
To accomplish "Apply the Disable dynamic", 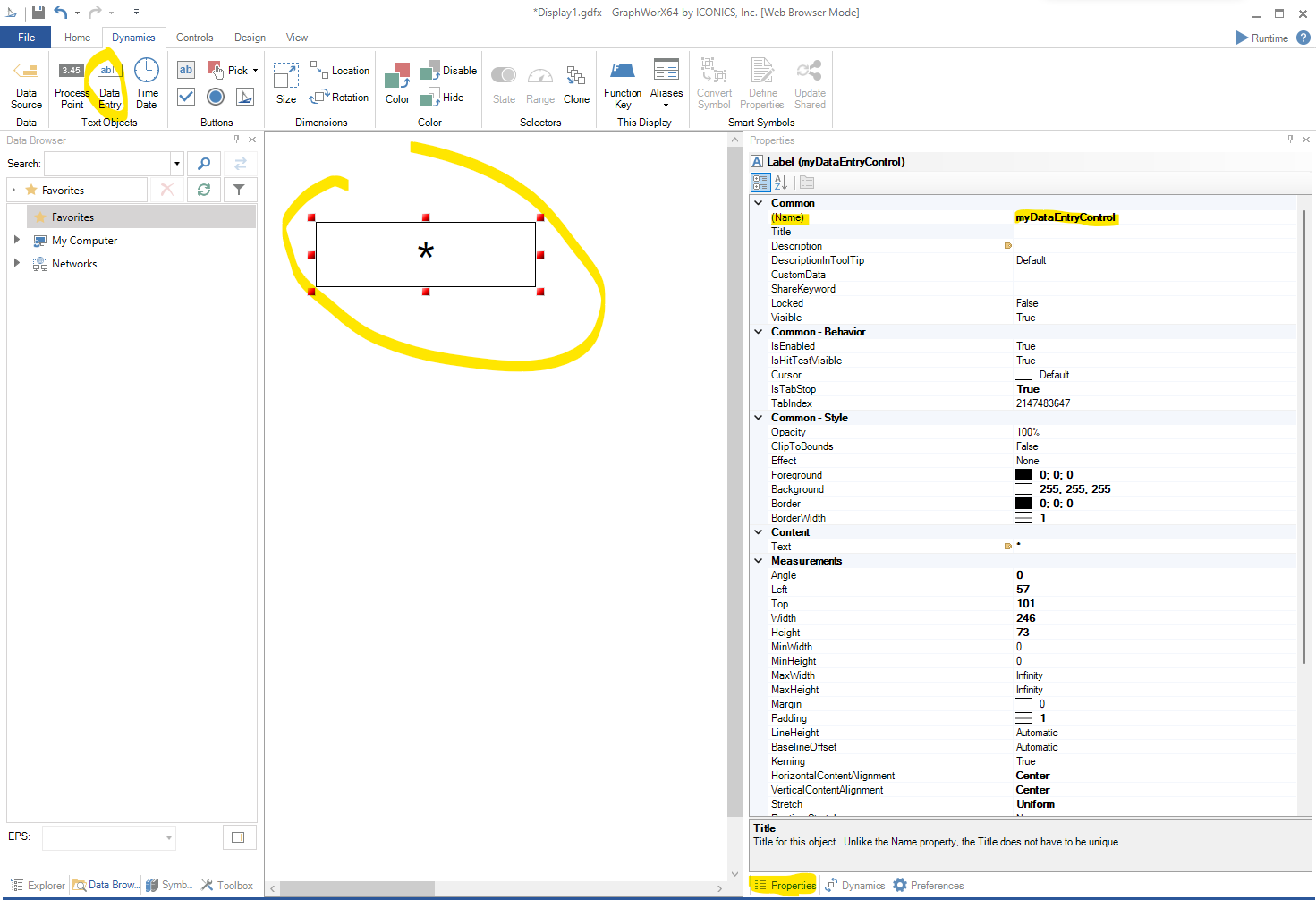I will click(448, 70).
